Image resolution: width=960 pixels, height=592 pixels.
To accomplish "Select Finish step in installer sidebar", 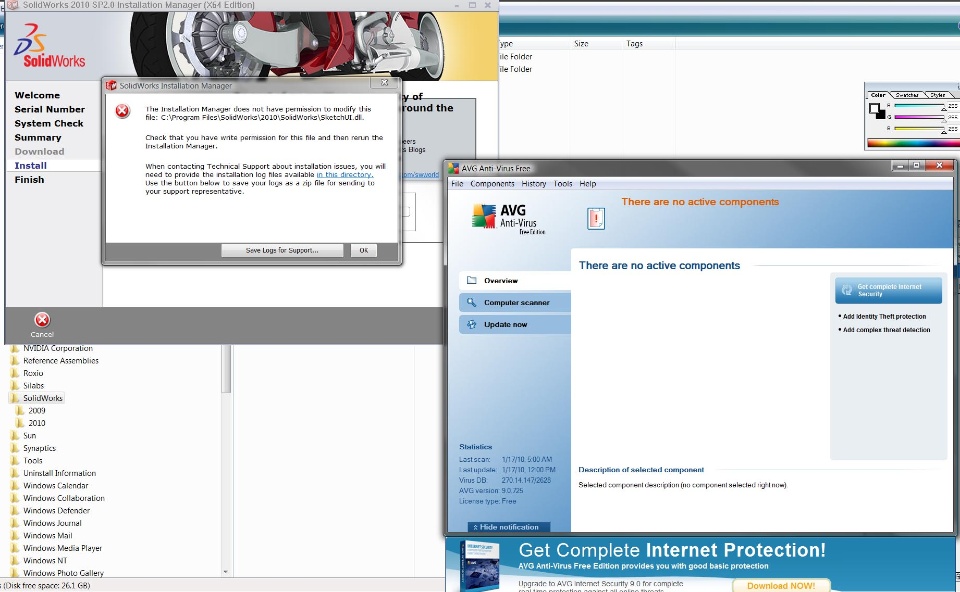I will pyautogui.click(x=29, y=180).
